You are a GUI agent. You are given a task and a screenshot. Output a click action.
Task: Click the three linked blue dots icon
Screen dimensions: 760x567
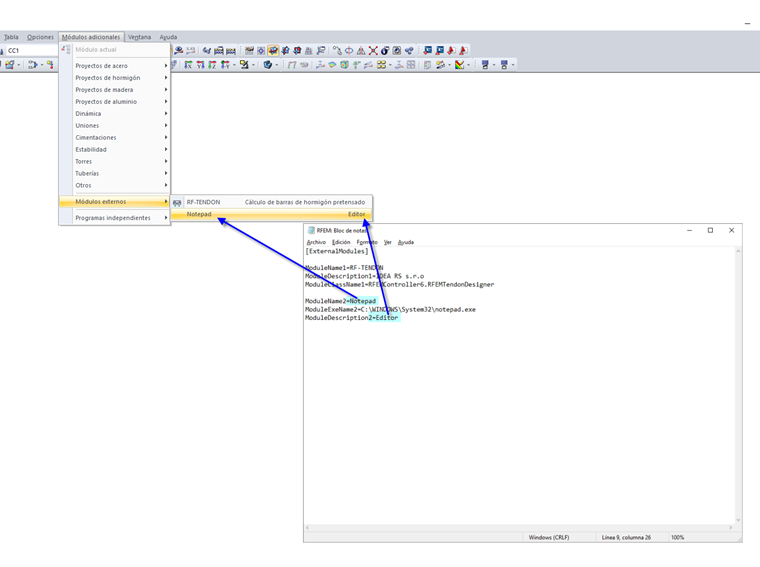click(x=409, y=50)
